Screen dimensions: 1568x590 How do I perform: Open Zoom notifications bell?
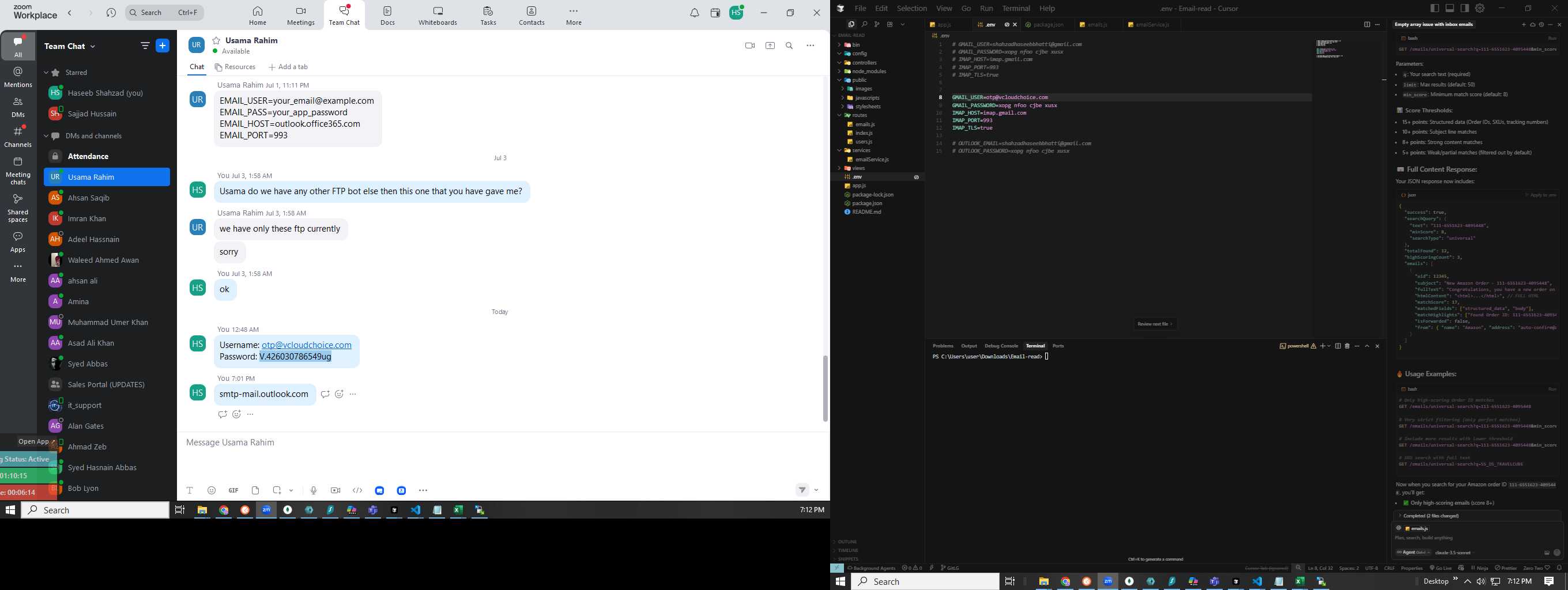pos(695,13)
